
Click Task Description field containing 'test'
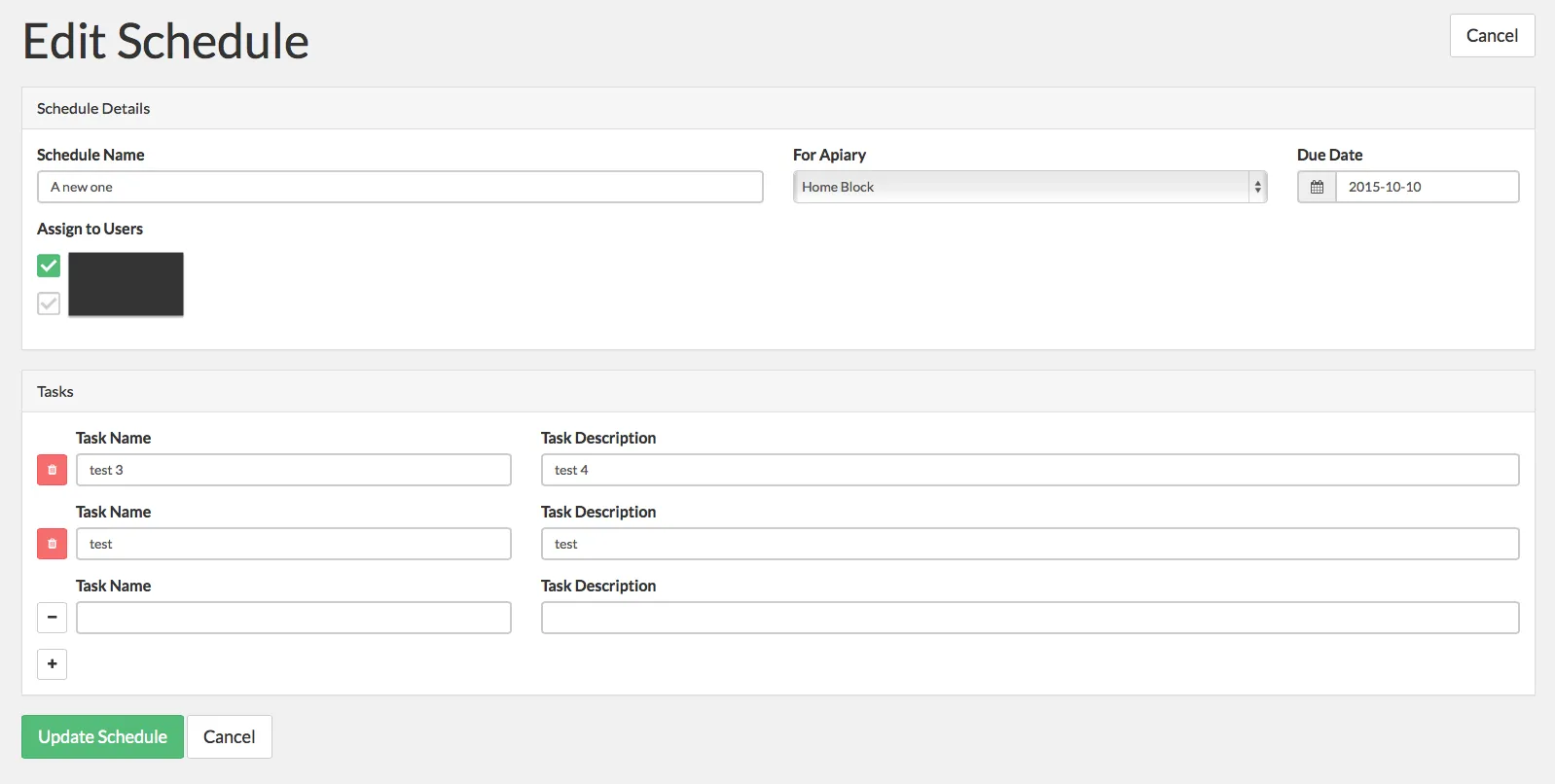point(1030,544)
